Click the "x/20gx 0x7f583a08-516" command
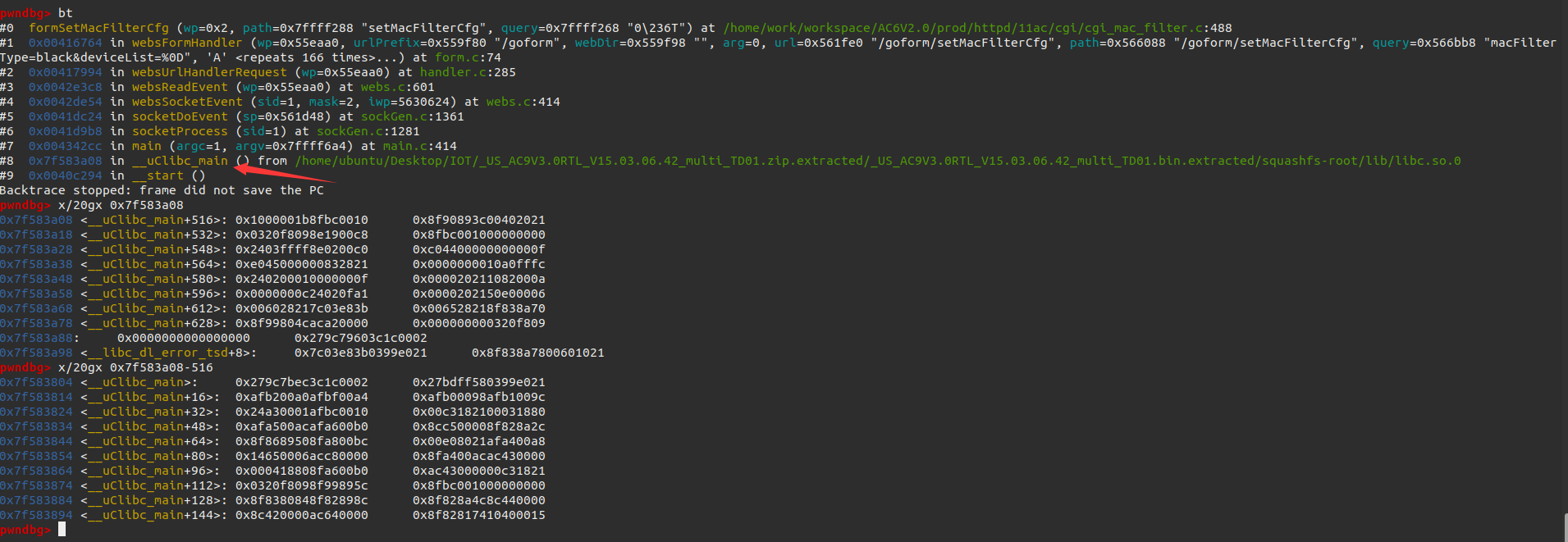Viewport: 1568px width, 542px height. point(135,367)
